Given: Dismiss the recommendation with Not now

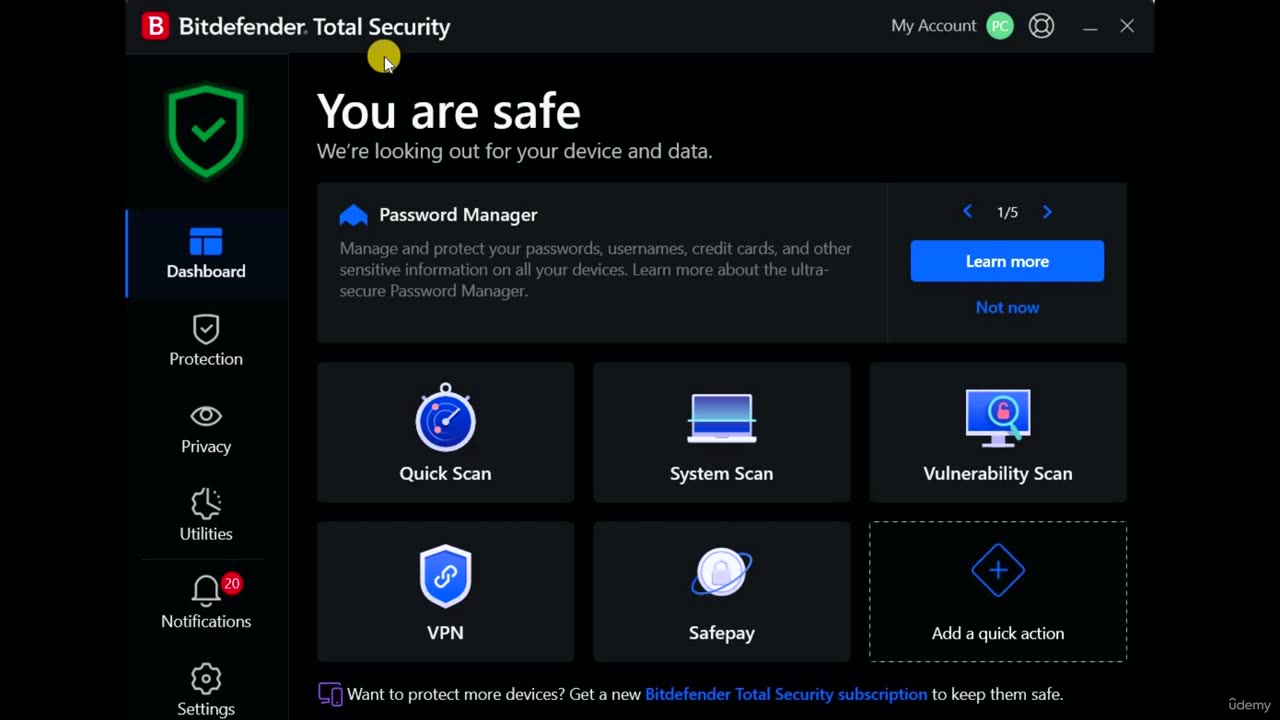Looking at the screenshot, I should 1007,307.
